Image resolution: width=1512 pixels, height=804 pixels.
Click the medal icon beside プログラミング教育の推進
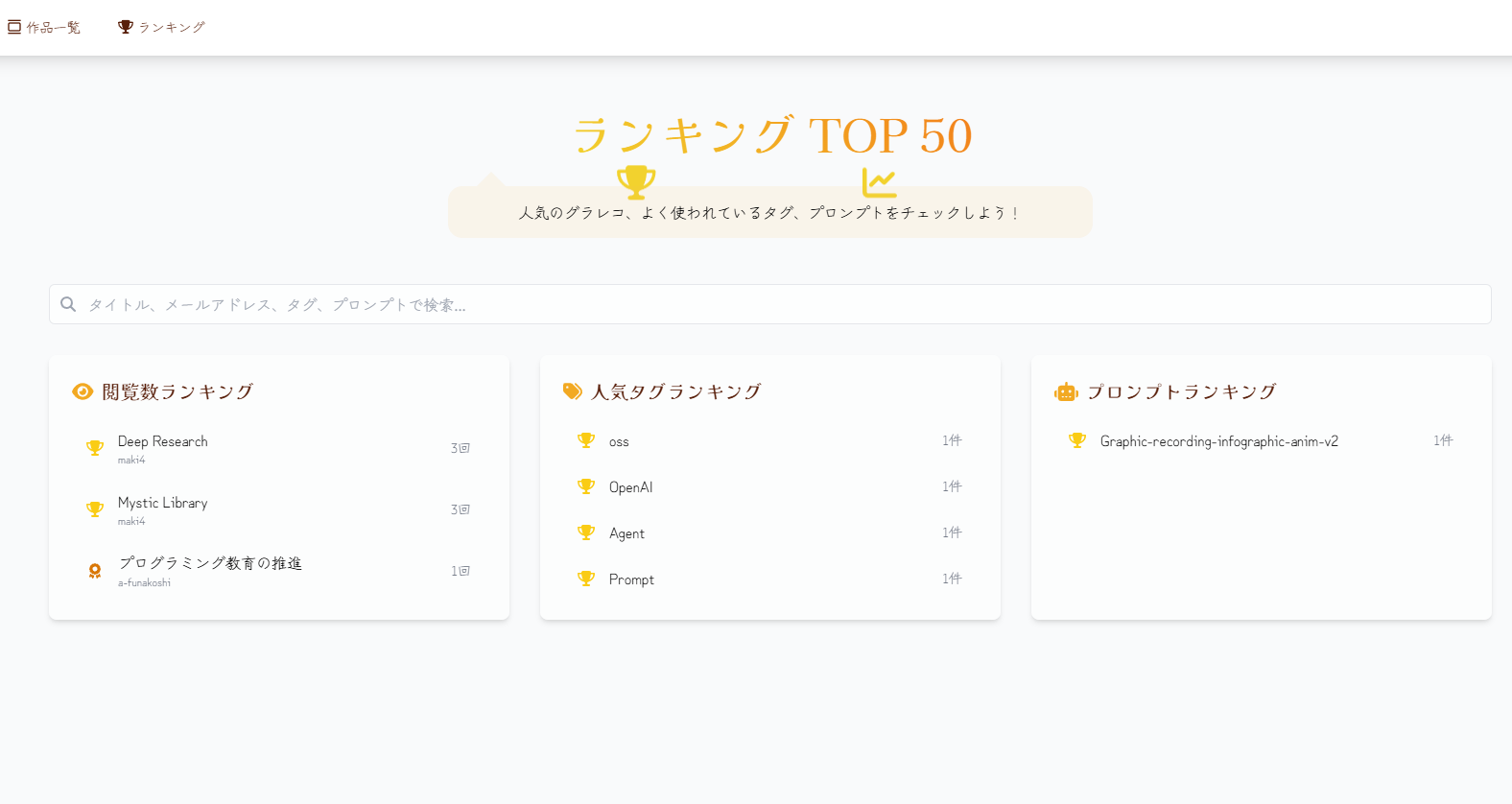pos(95,571)
